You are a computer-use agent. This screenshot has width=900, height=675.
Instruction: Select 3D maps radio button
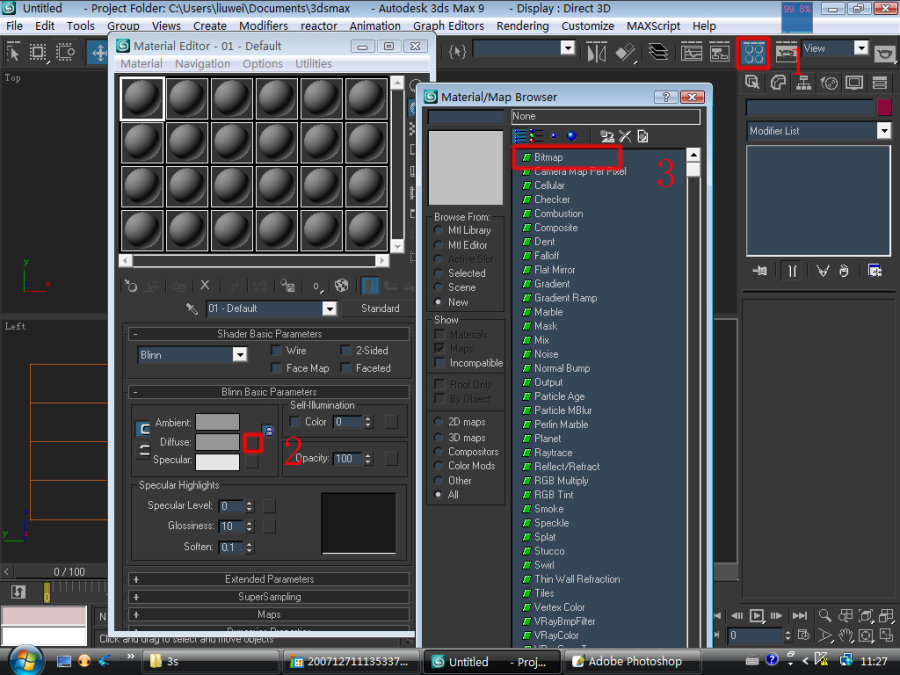[x=439, y=437]
